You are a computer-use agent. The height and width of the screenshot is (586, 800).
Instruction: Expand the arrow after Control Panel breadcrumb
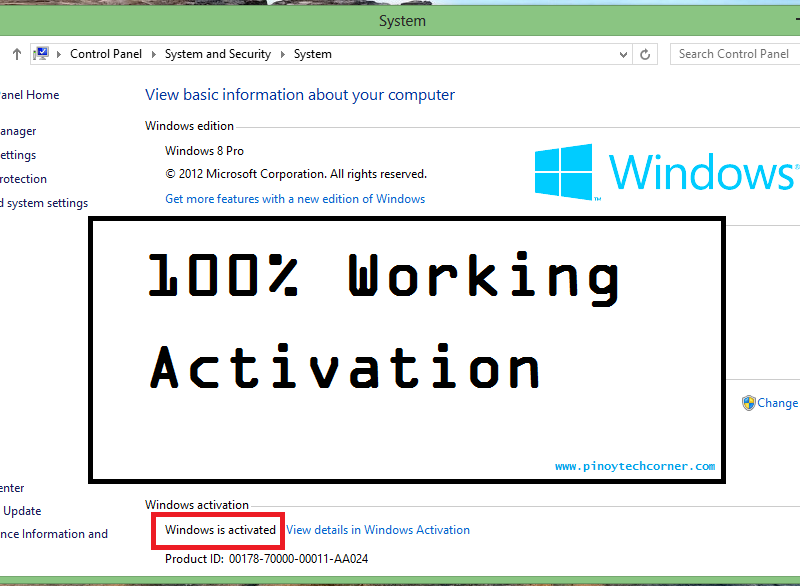point(154,54)
